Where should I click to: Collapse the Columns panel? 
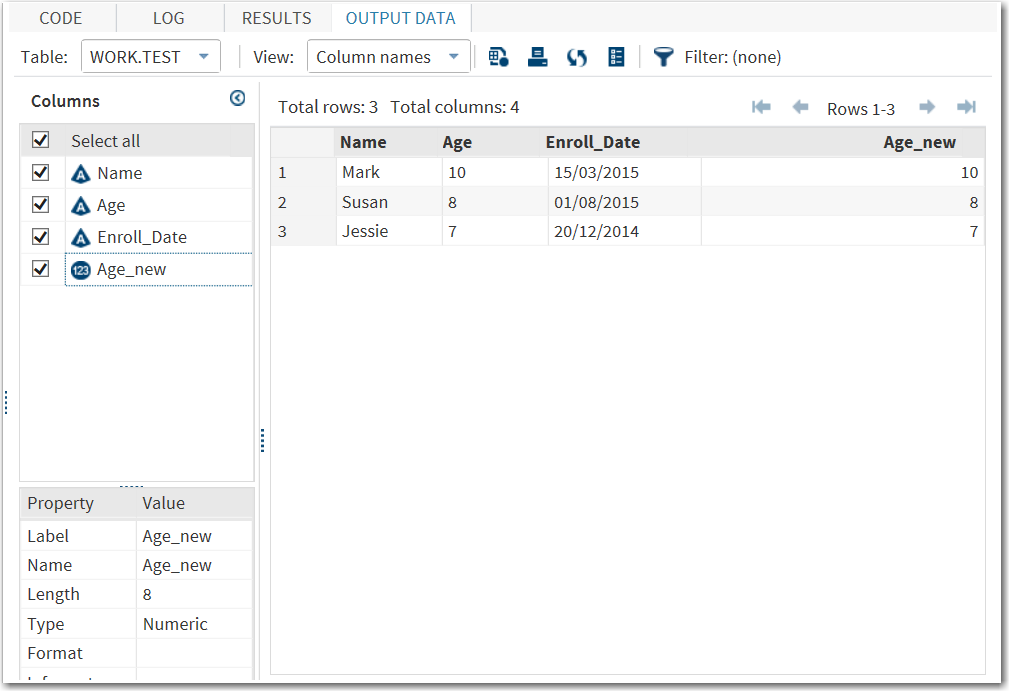pyautogui.click(x=237, y=98)
